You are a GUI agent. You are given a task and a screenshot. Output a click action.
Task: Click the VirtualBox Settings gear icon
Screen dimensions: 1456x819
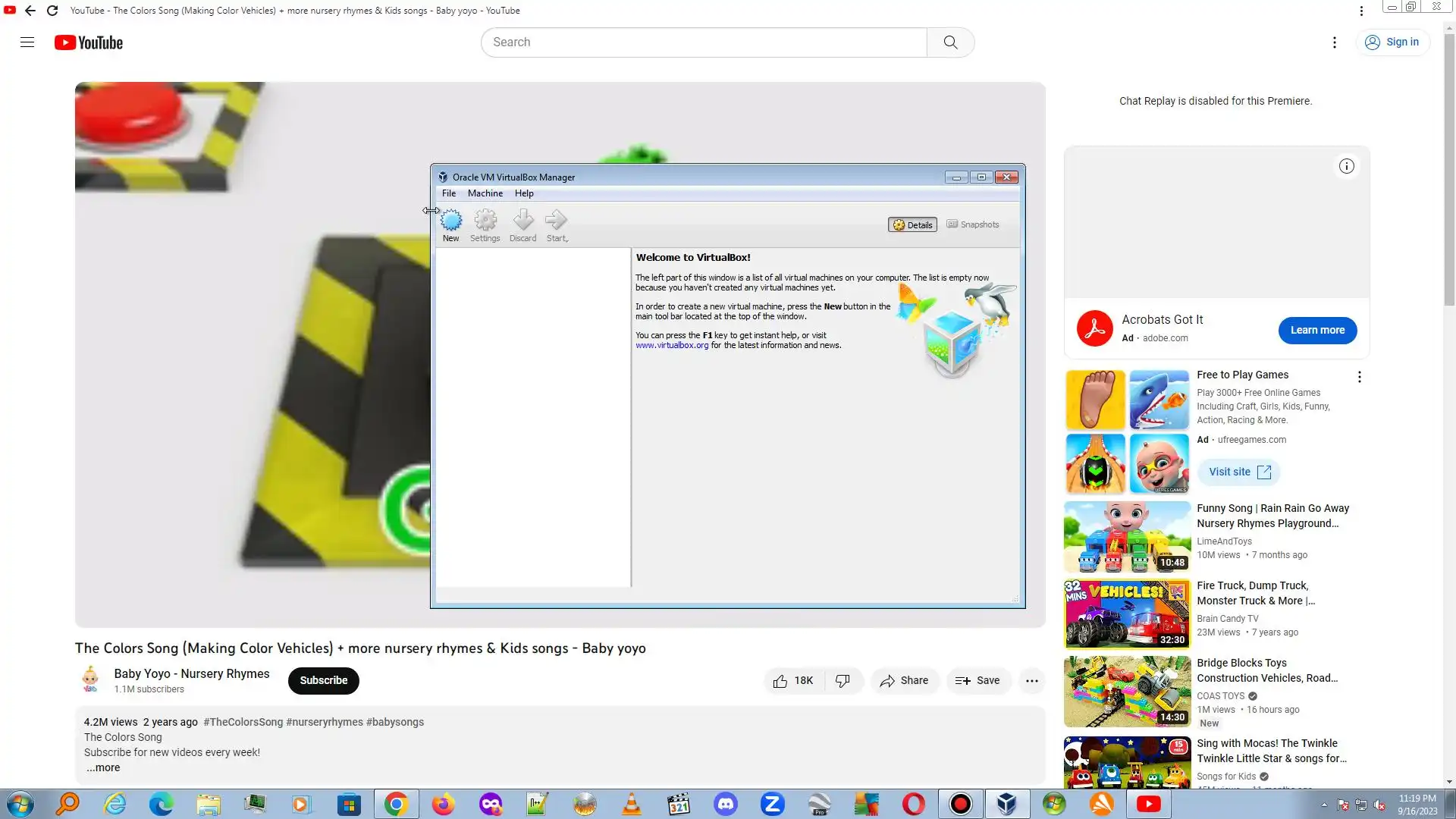click(x=485, y=221)
